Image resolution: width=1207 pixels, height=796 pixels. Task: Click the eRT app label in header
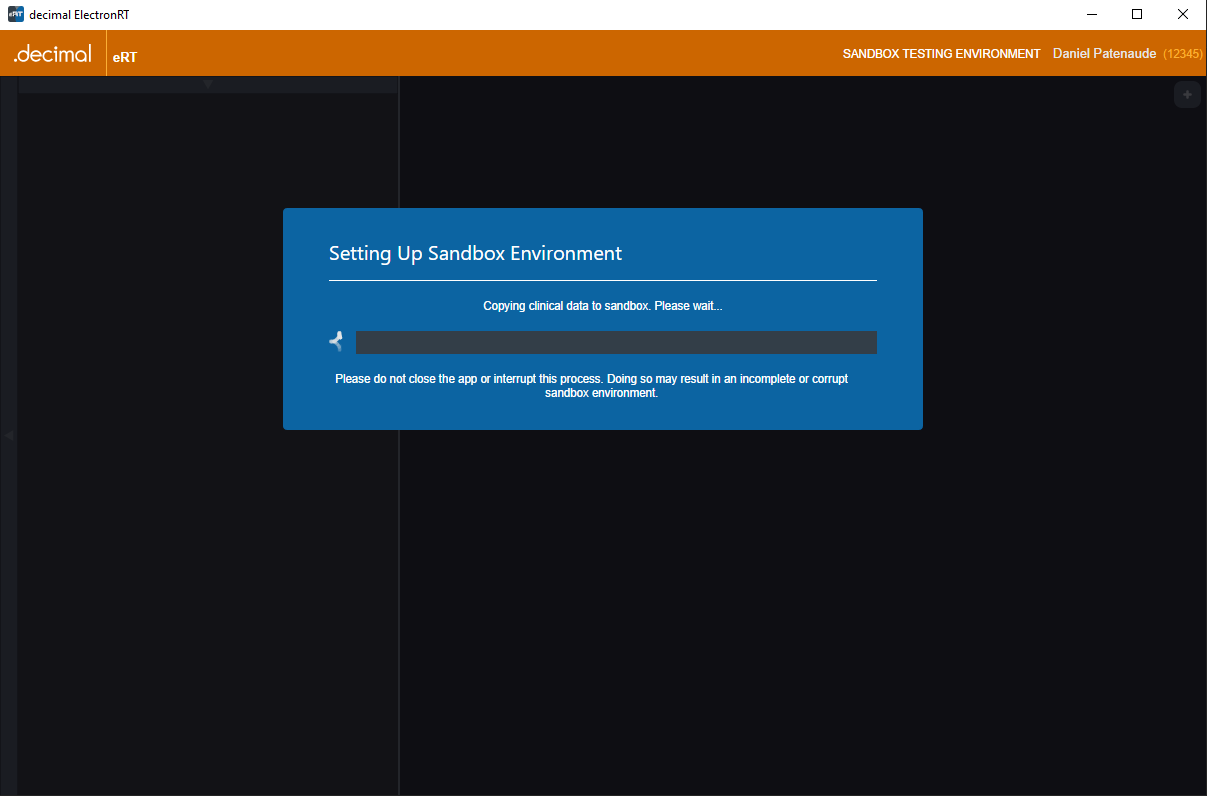pyautogui.click(x=125, y=57)
